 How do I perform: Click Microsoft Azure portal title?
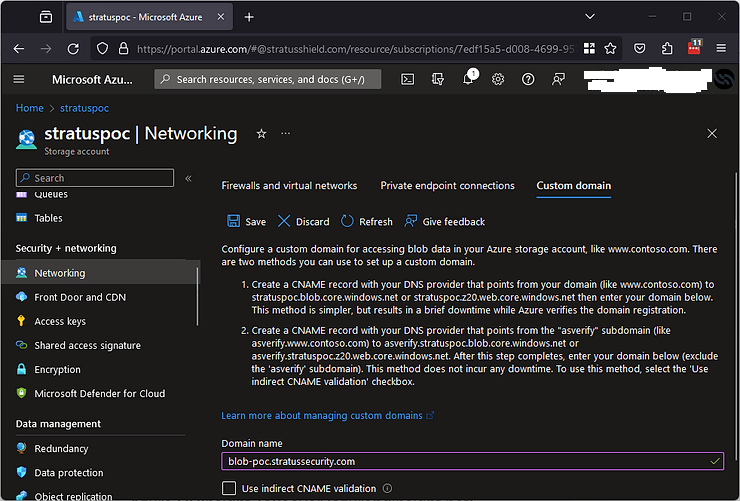[x=92, y=79]
